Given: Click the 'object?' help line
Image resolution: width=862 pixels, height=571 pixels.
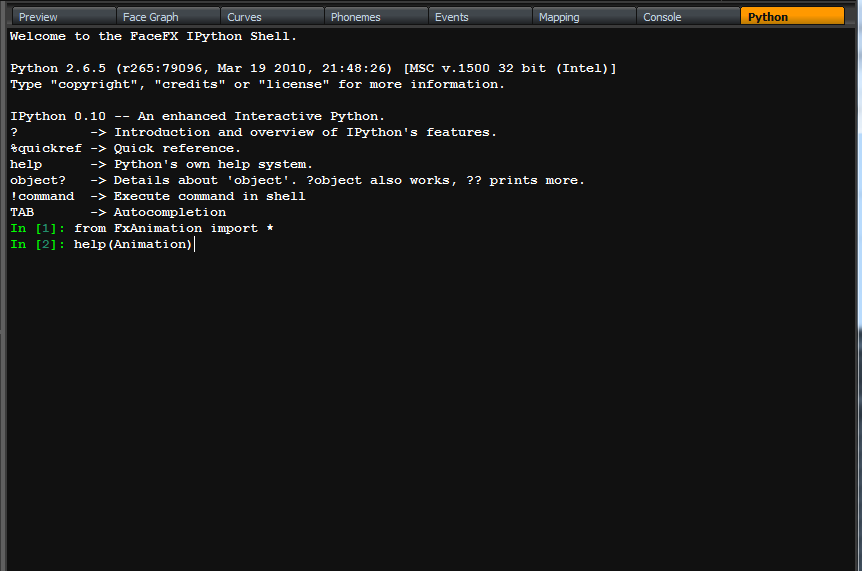Looking at the screenshot, I should tap(297, 180).
